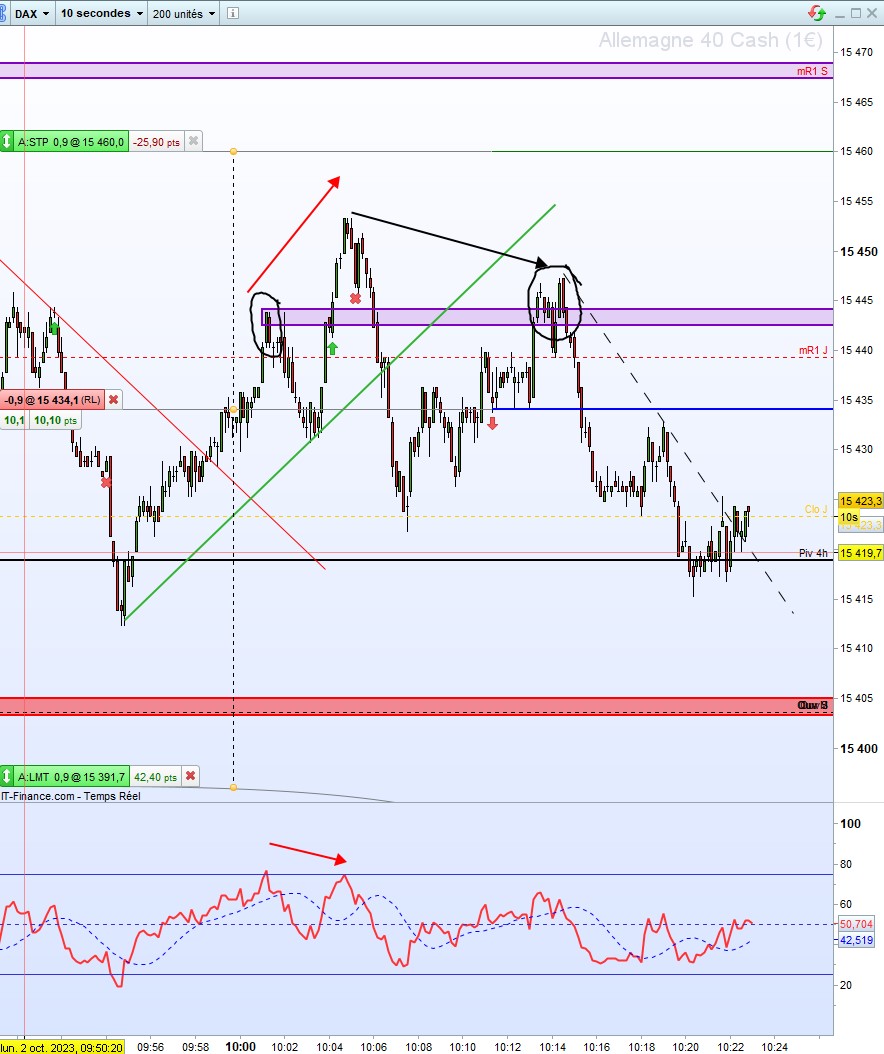The width and height of the screenshot is (884, 1054).
Task: Click the 15 419,7 pivot price tag
Action: [860, 553]
